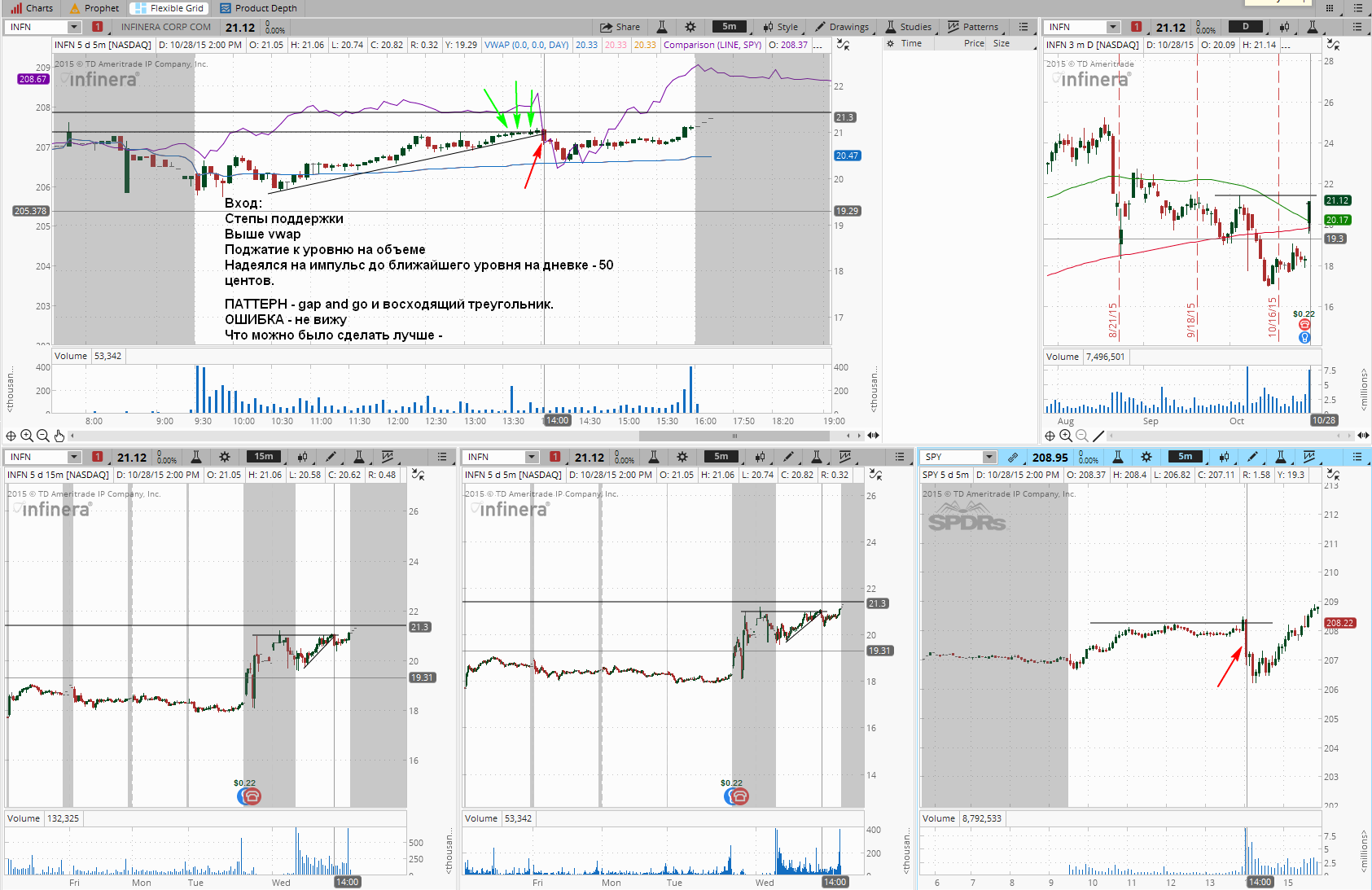Open chart style icon in daily chart

click(1284, 27)
